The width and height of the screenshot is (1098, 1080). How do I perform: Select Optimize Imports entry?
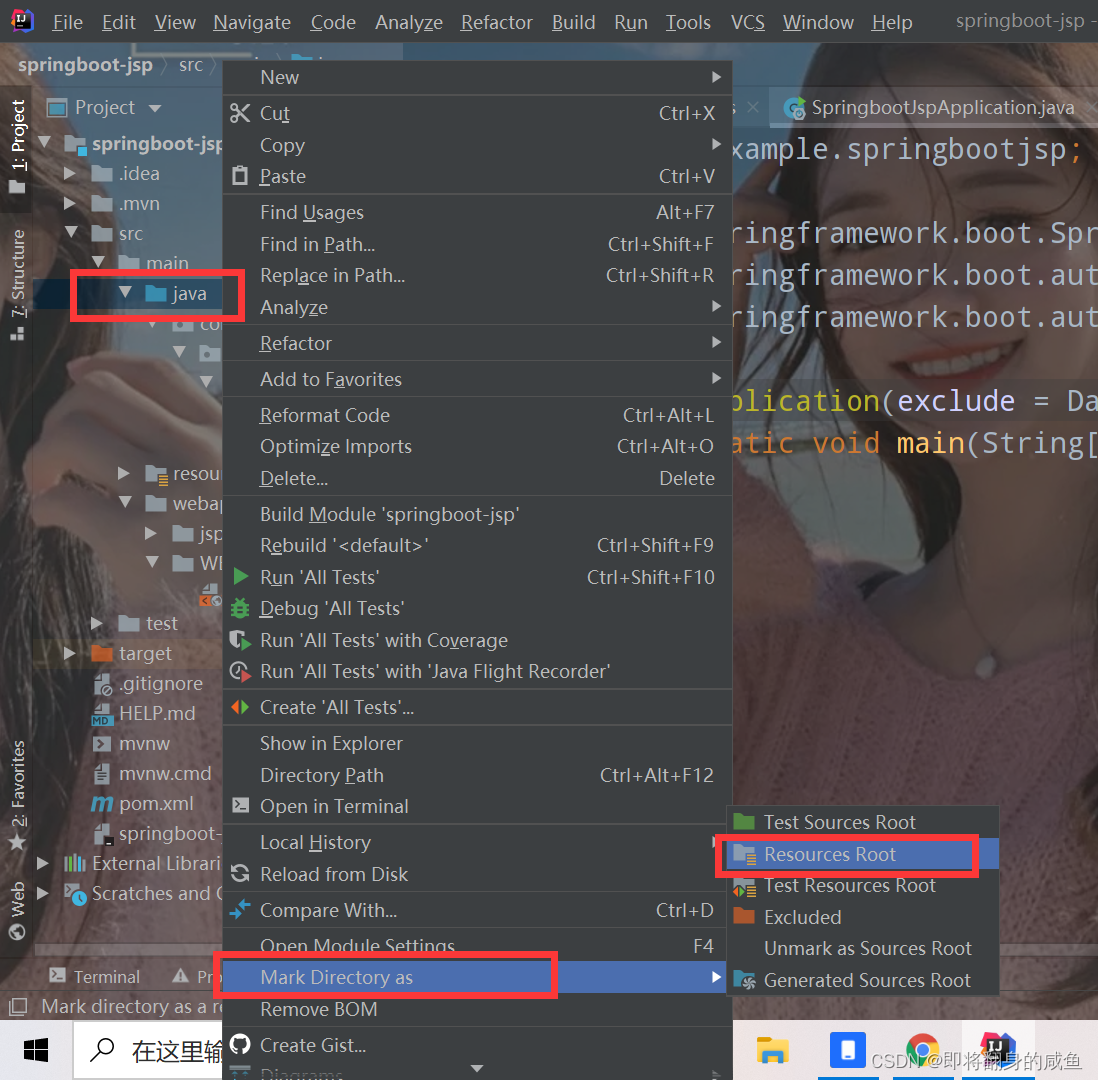point(478,446)
